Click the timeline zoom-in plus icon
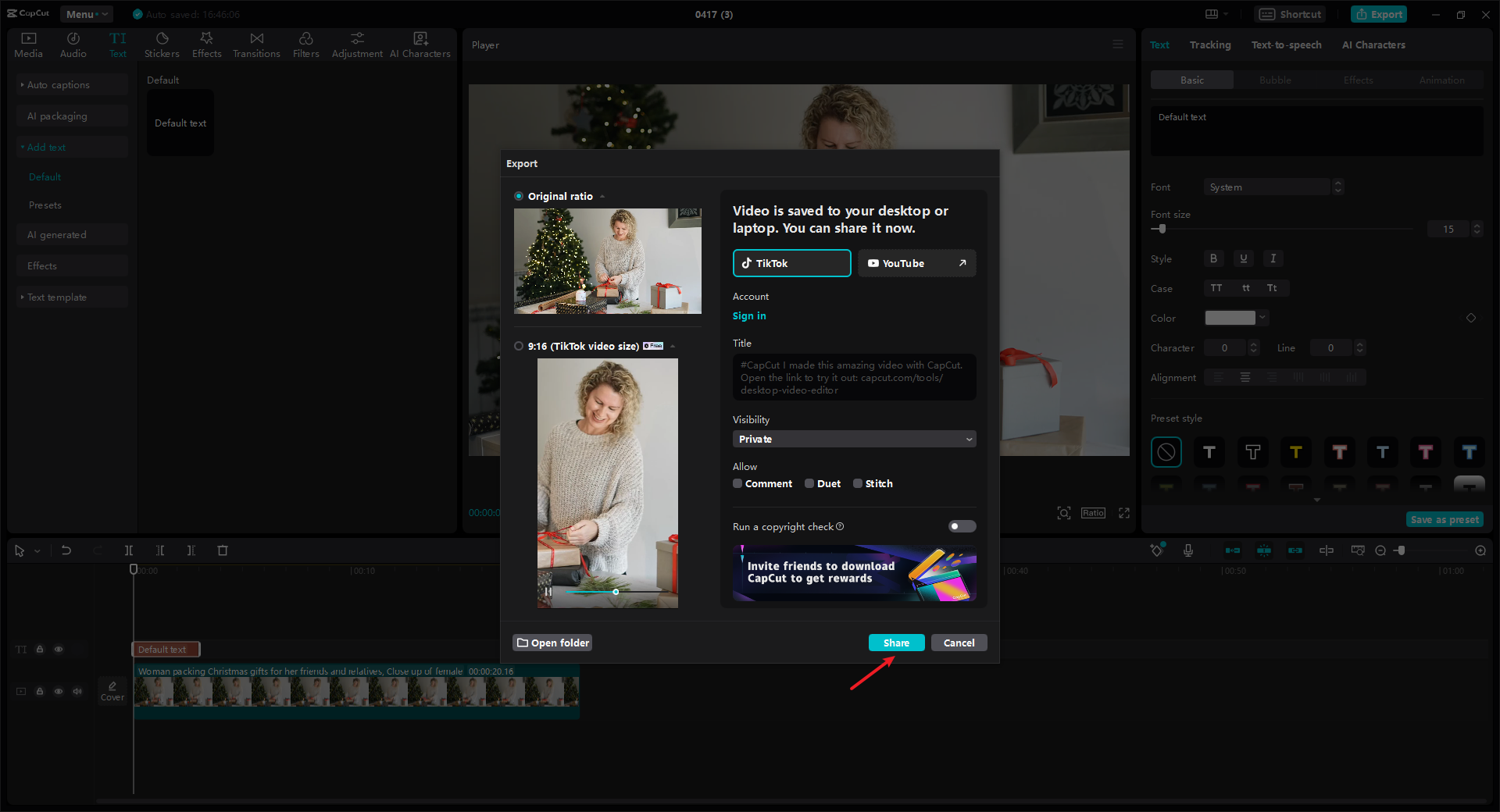The width and height of the screenshot is (1500, 812). tap(1480, 550)
